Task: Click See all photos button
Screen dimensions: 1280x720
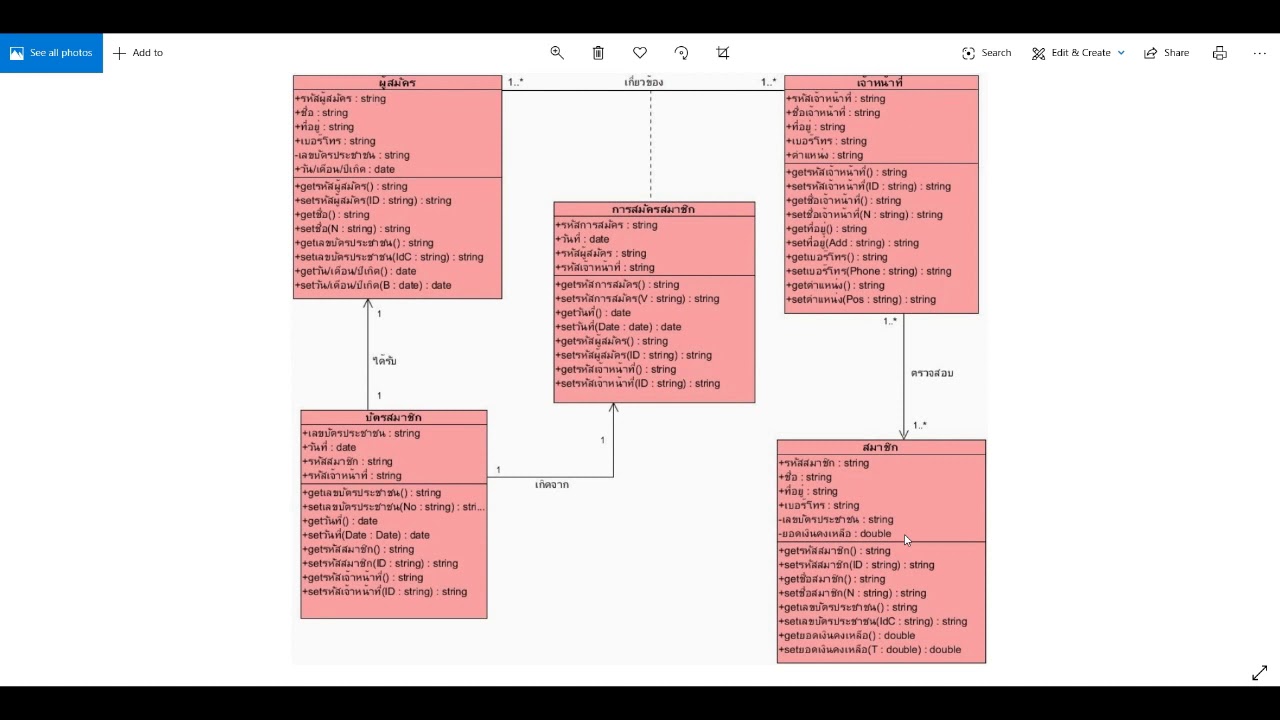Action: click(51, 53)
